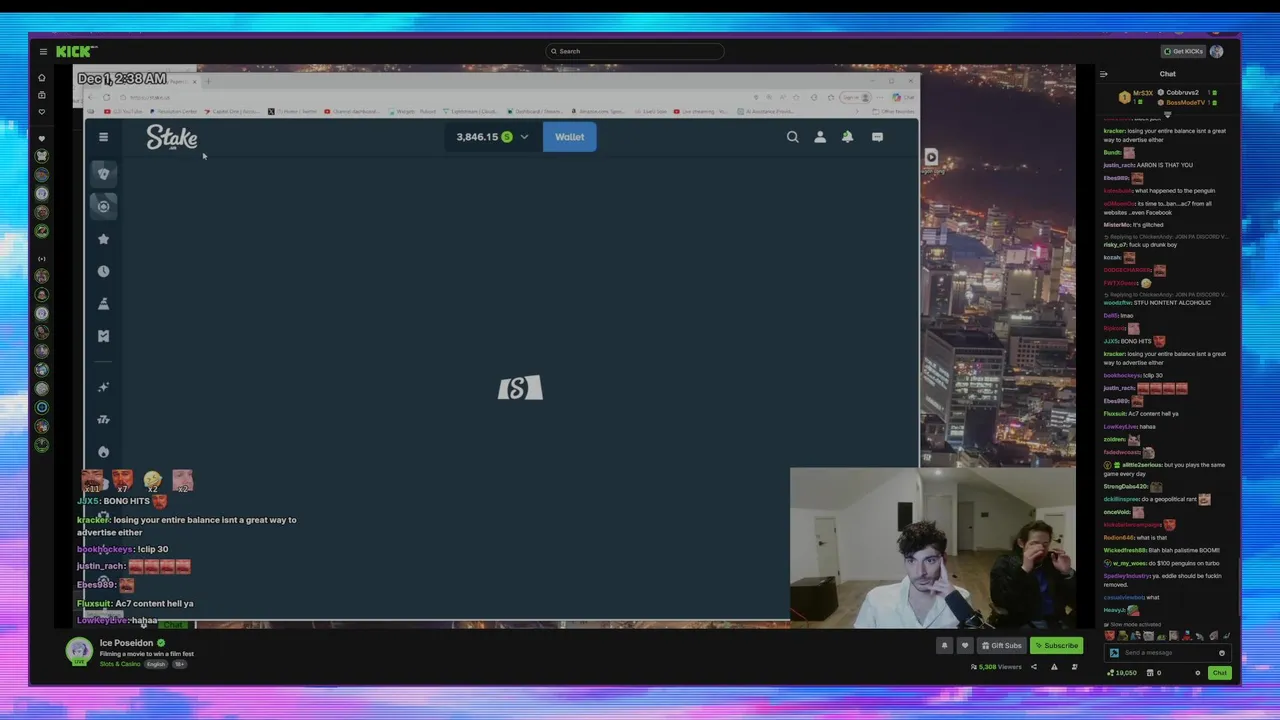Open the emoji picker in chat input
The image size is (1280, 720).
(x=1222, y=653)
